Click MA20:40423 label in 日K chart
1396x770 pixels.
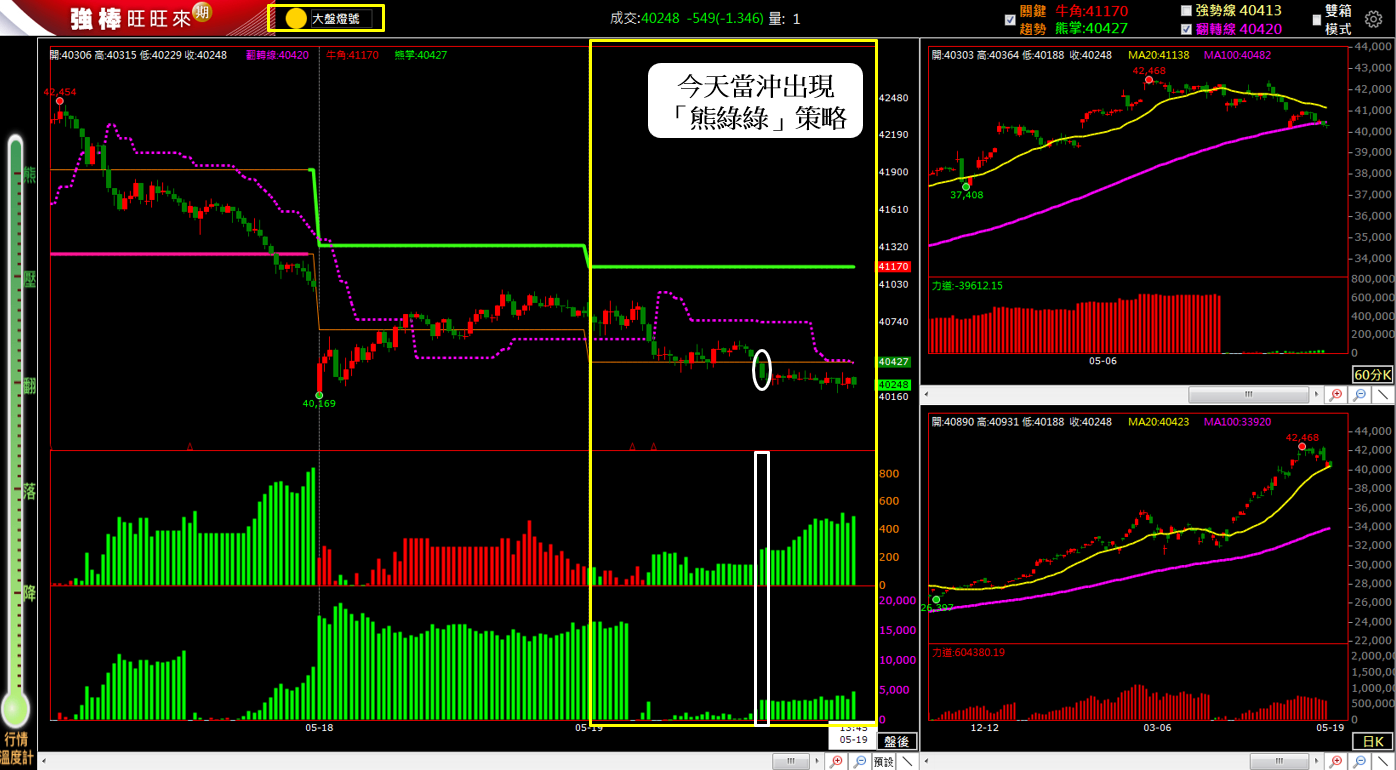pyautogui.click(x=1159, y=422)
